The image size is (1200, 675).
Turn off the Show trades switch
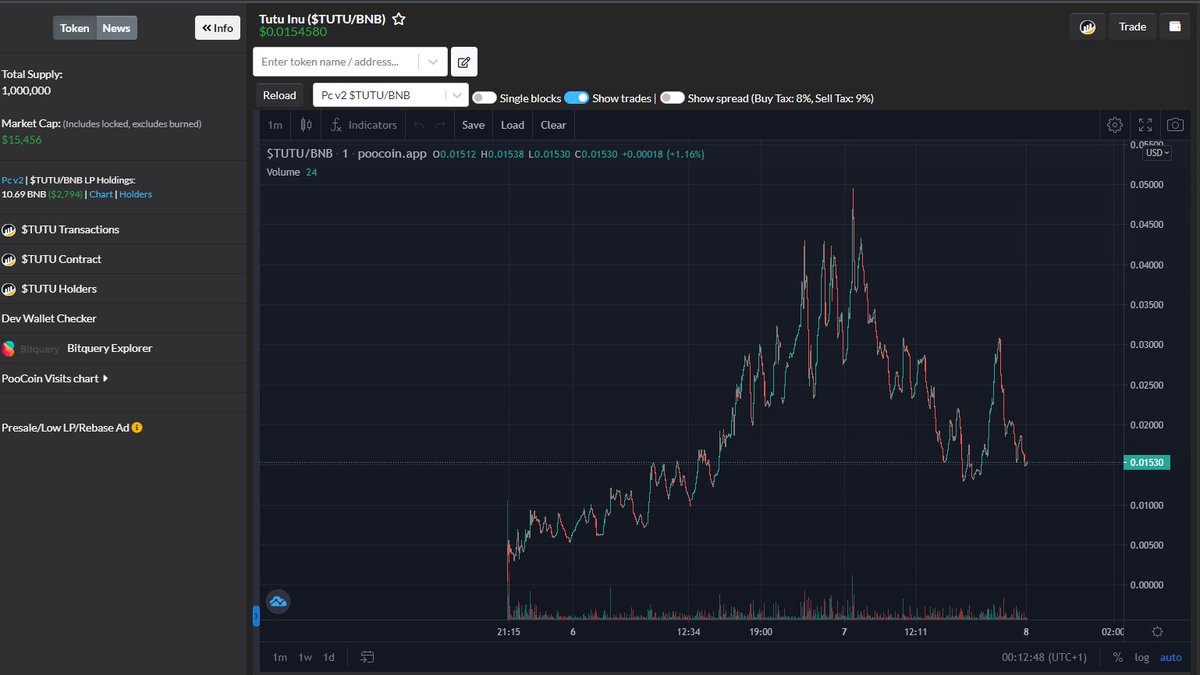tap(576, 98)
